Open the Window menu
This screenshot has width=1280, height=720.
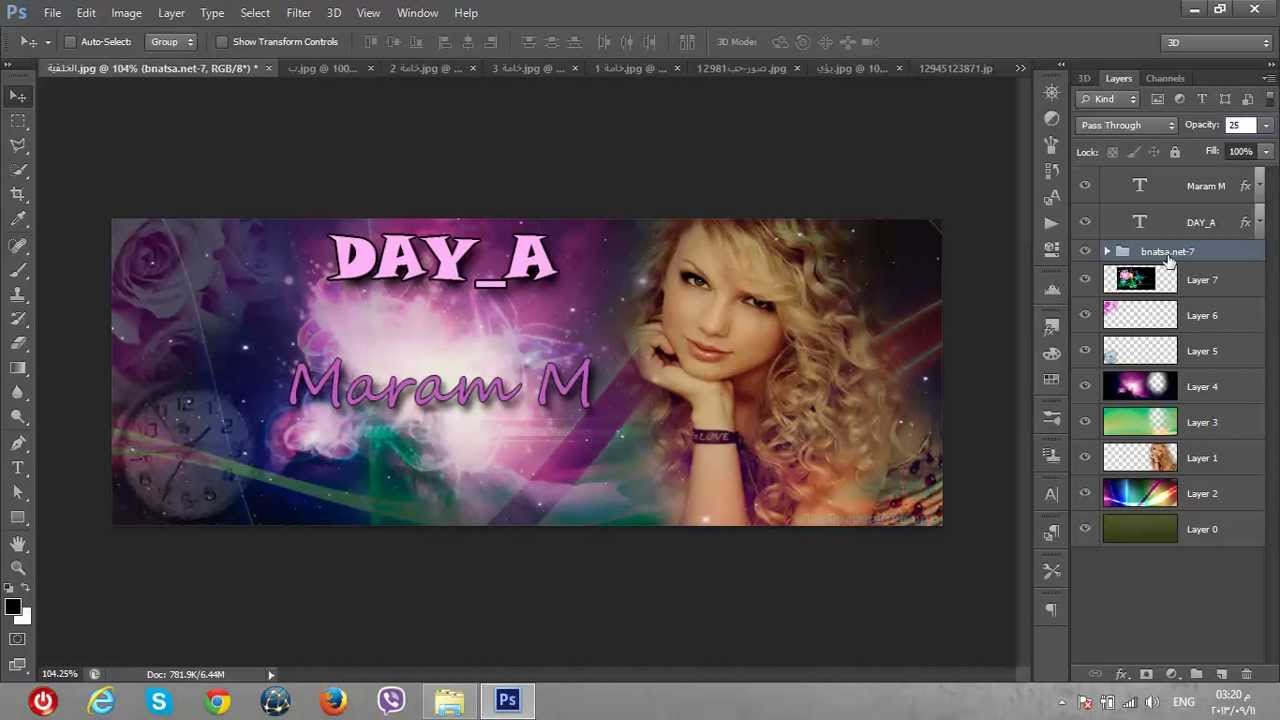pyautogui.click(x=417, y=13)
